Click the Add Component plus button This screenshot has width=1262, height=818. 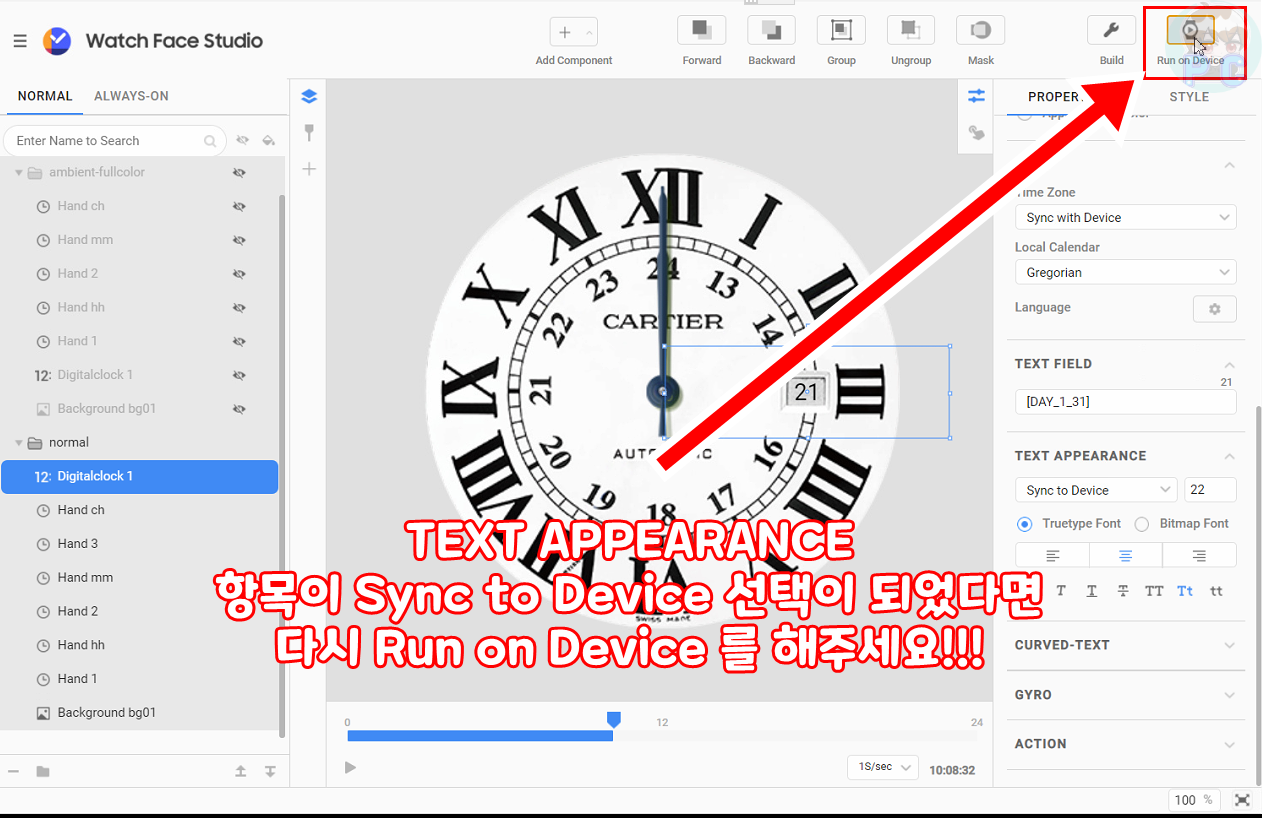click(565, 33)
